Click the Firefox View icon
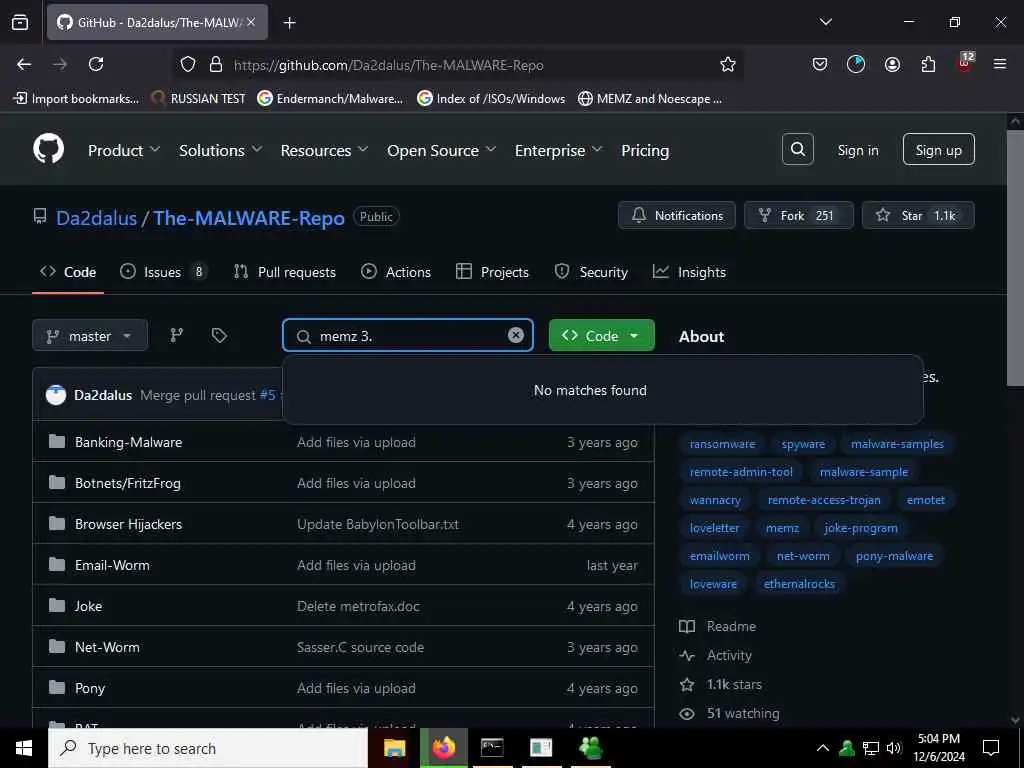Image resolution: width=1024 pixels, height=768 pixels. click(20, 22)
